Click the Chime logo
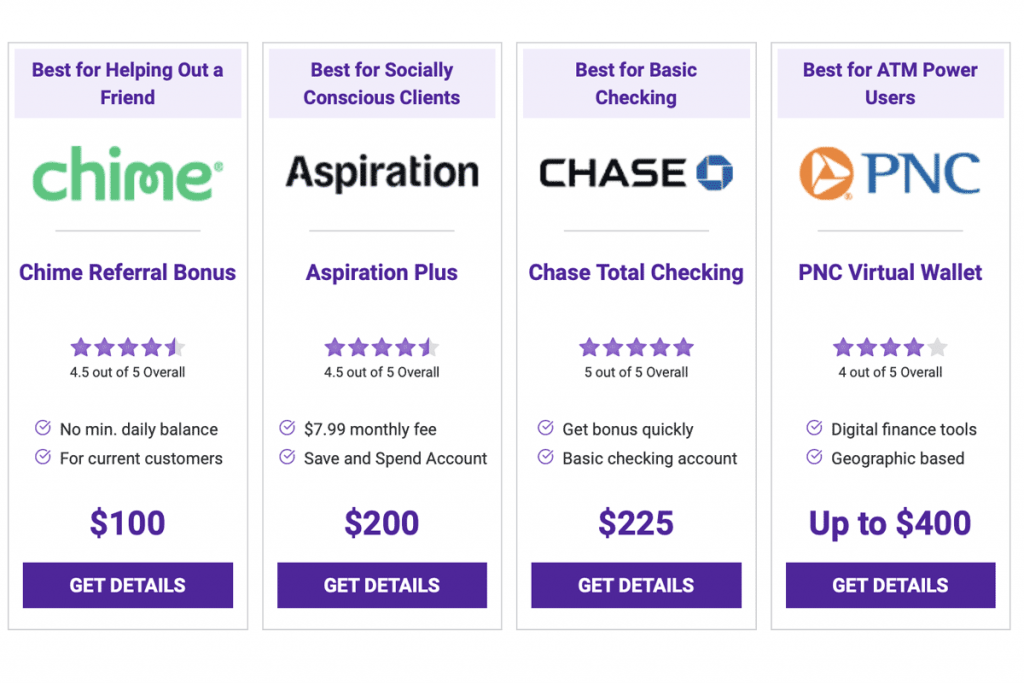Viewport: 1024px width, 683px height. point(126,172)
